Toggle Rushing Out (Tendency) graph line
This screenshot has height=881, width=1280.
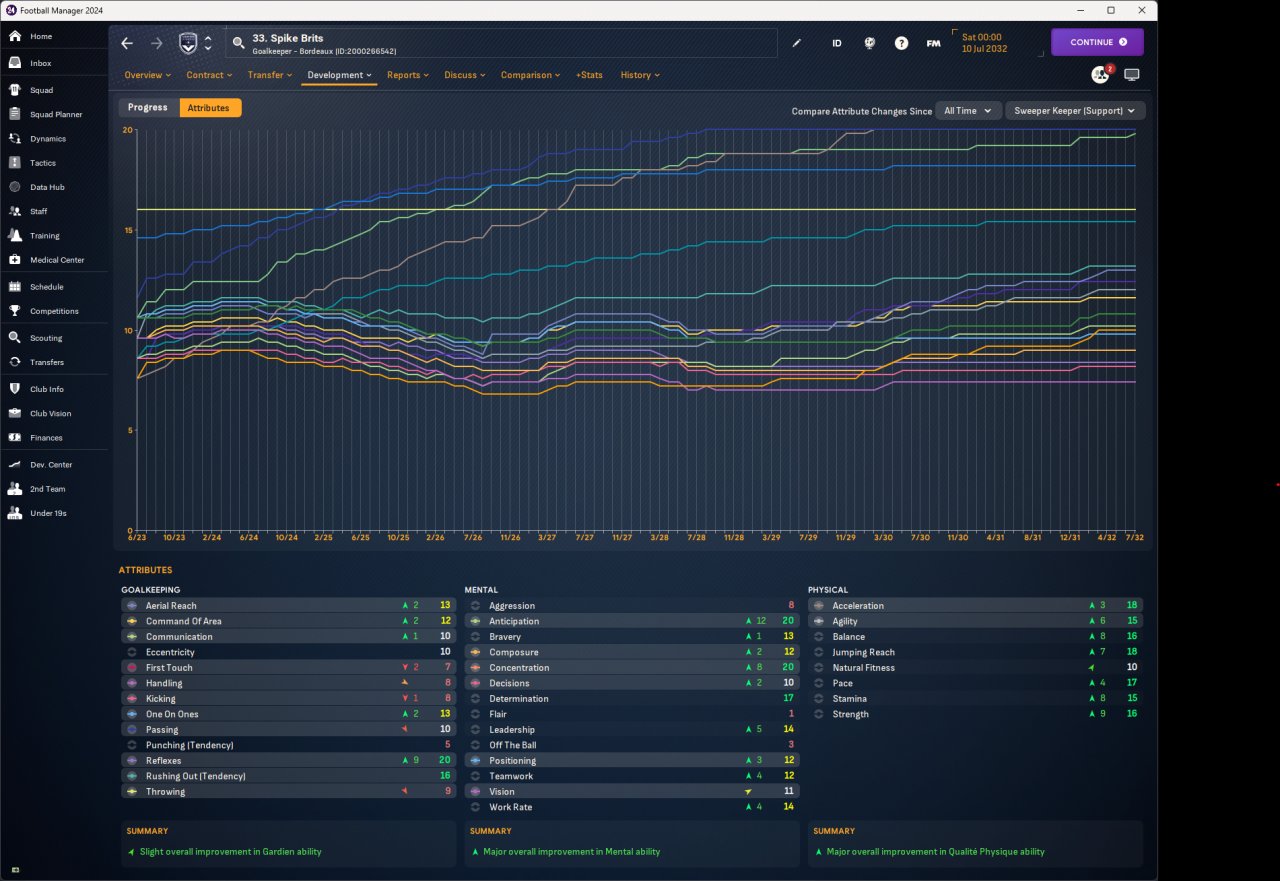pyautogui.click(x=131, y=776)
